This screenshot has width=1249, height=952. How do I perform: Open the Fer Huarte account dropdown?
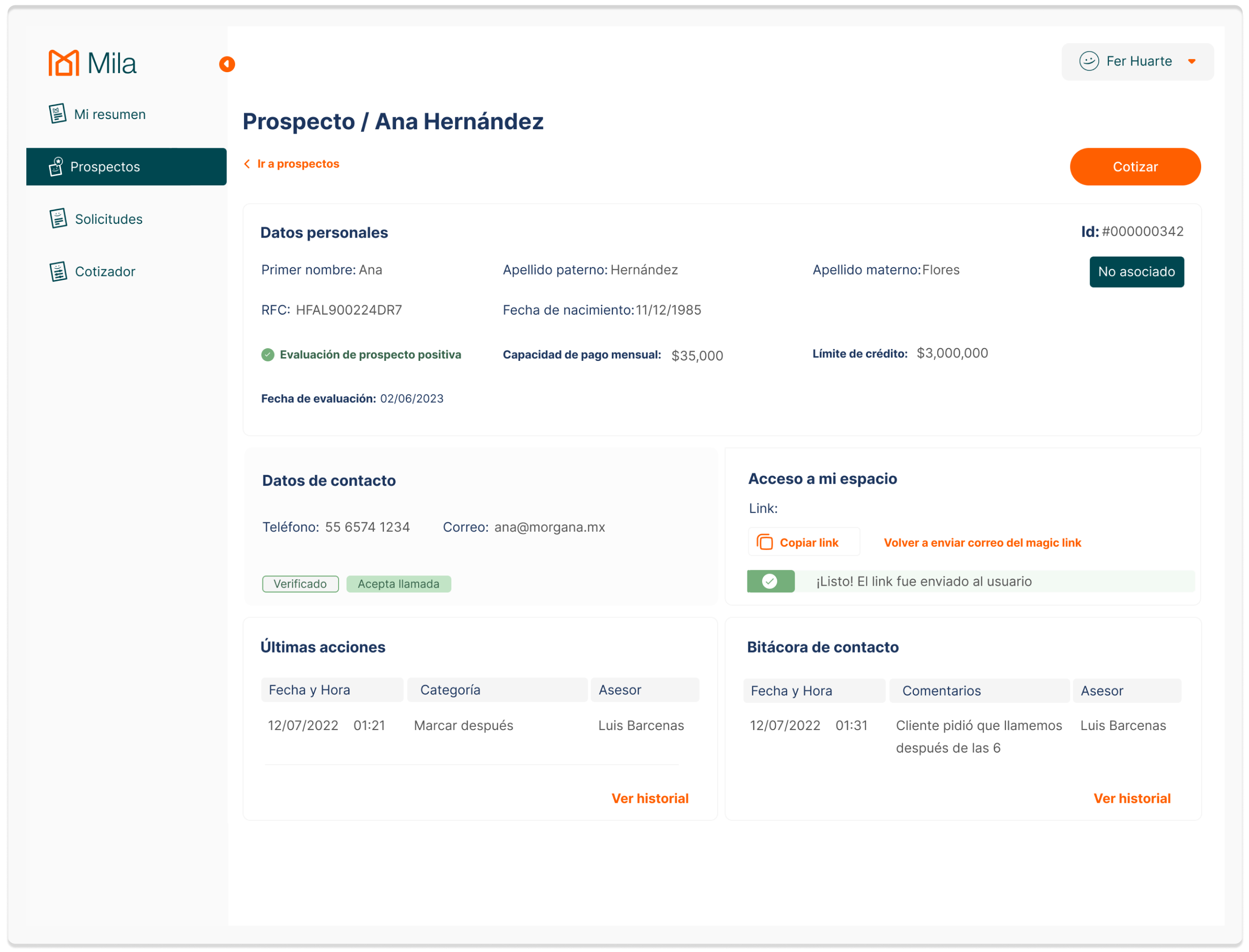(1191, 61)
